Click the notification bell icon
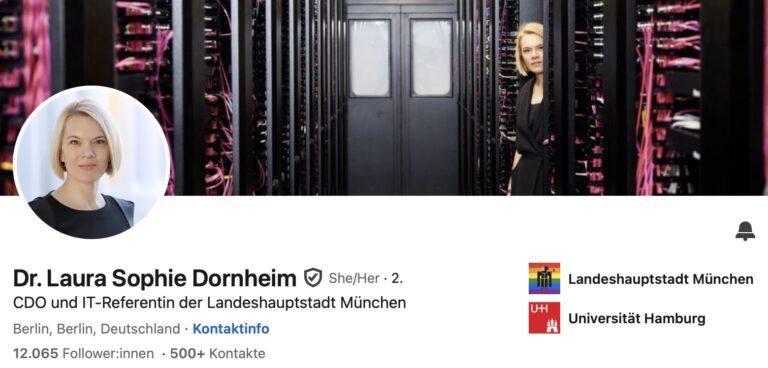 (745, 231)
